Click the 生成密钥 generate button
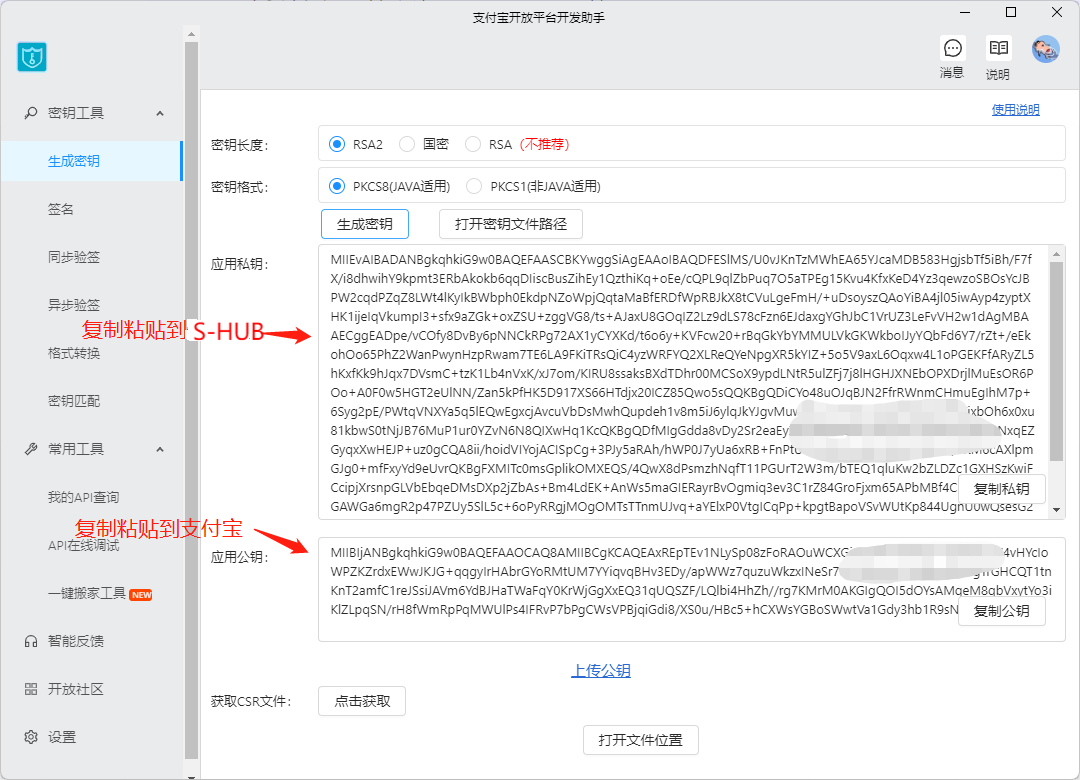Image resolution: width=1080 pixels, height=780 pixels. click(365, 224)
